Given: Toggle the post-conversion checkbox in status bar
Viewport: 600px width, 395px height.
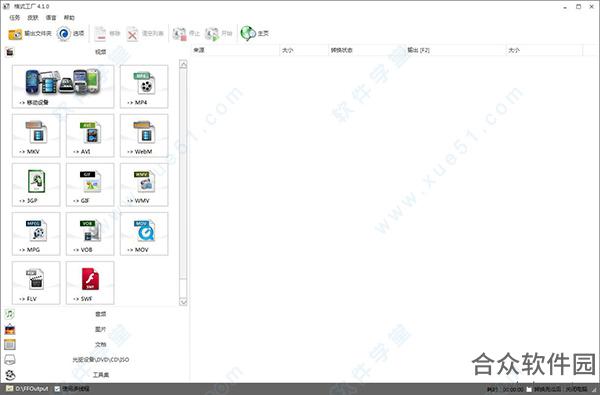Looking at the screenshot, I should (529, 389).
